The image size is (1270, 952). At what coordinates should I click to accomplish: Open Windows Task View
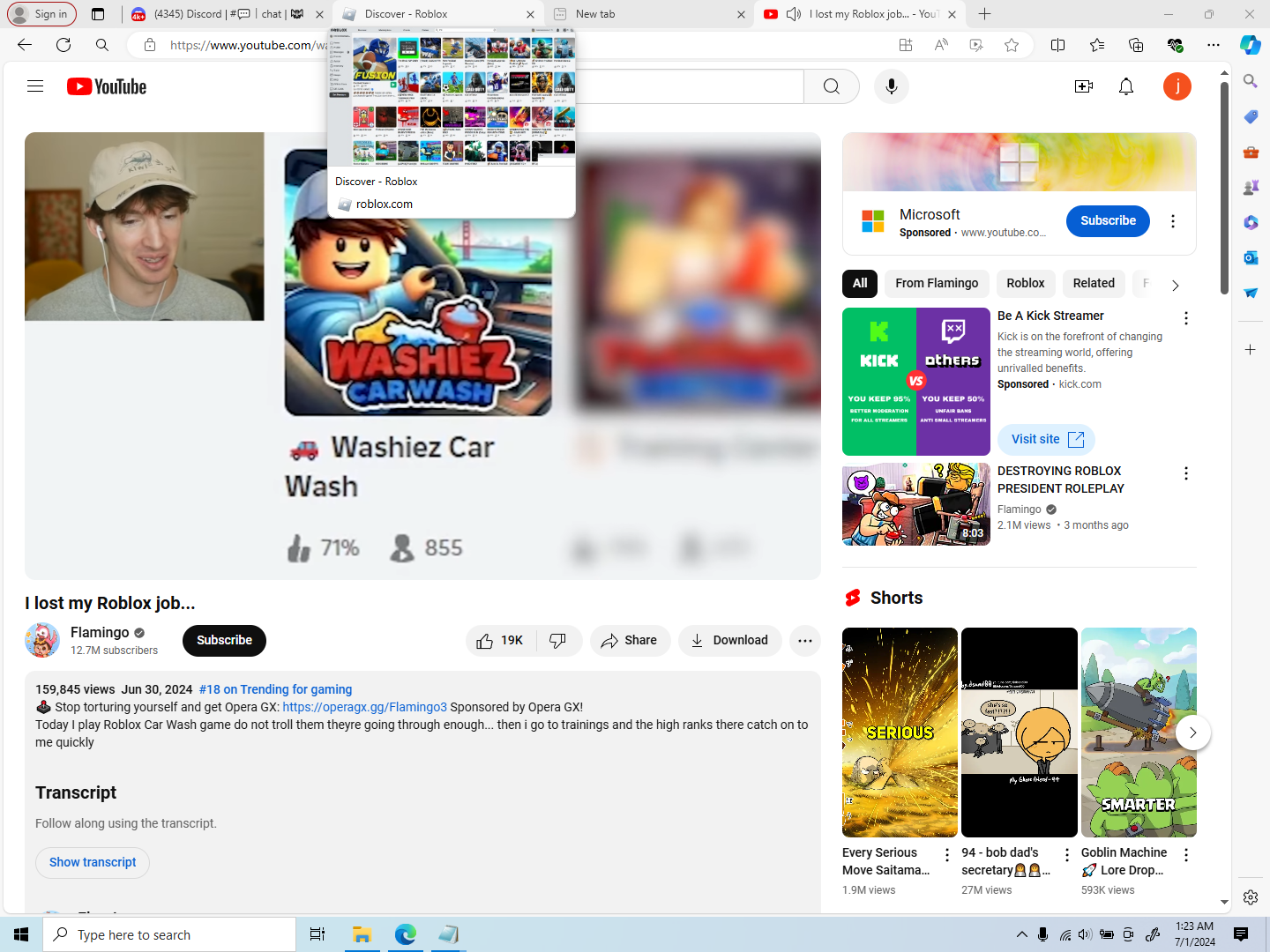[317, 934]
